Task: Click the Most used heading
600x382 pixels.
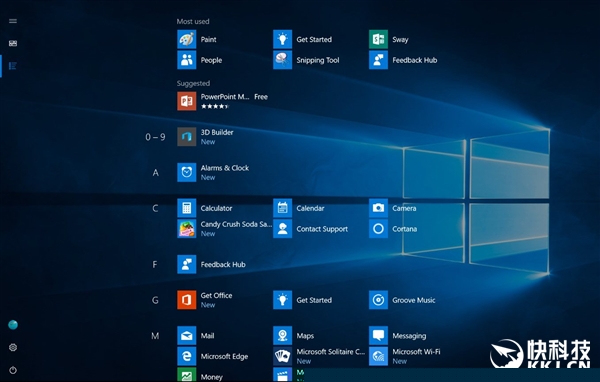Action: (x=193, y=21)
